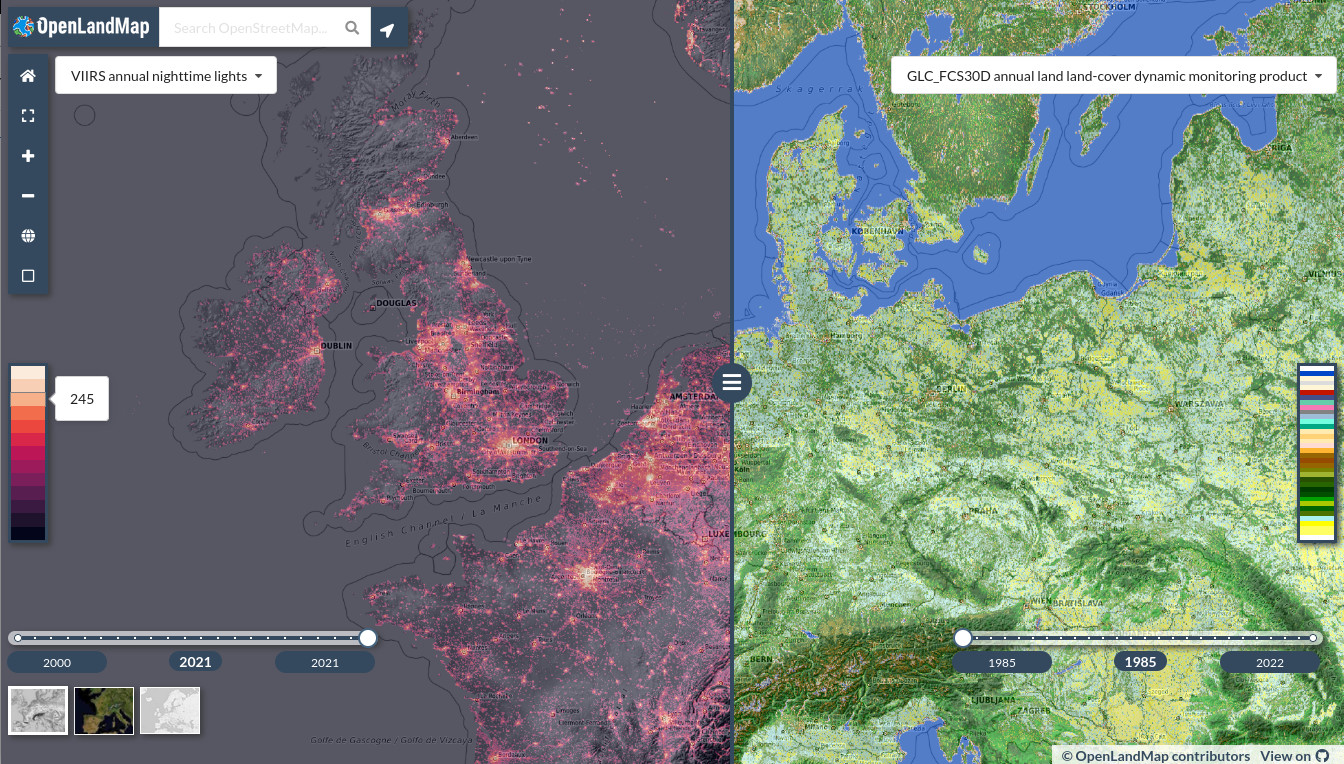This screenshot has width=1344, height=764.
Task: Click the geolocation arrow icon
Action: click(x=388, y=27)
